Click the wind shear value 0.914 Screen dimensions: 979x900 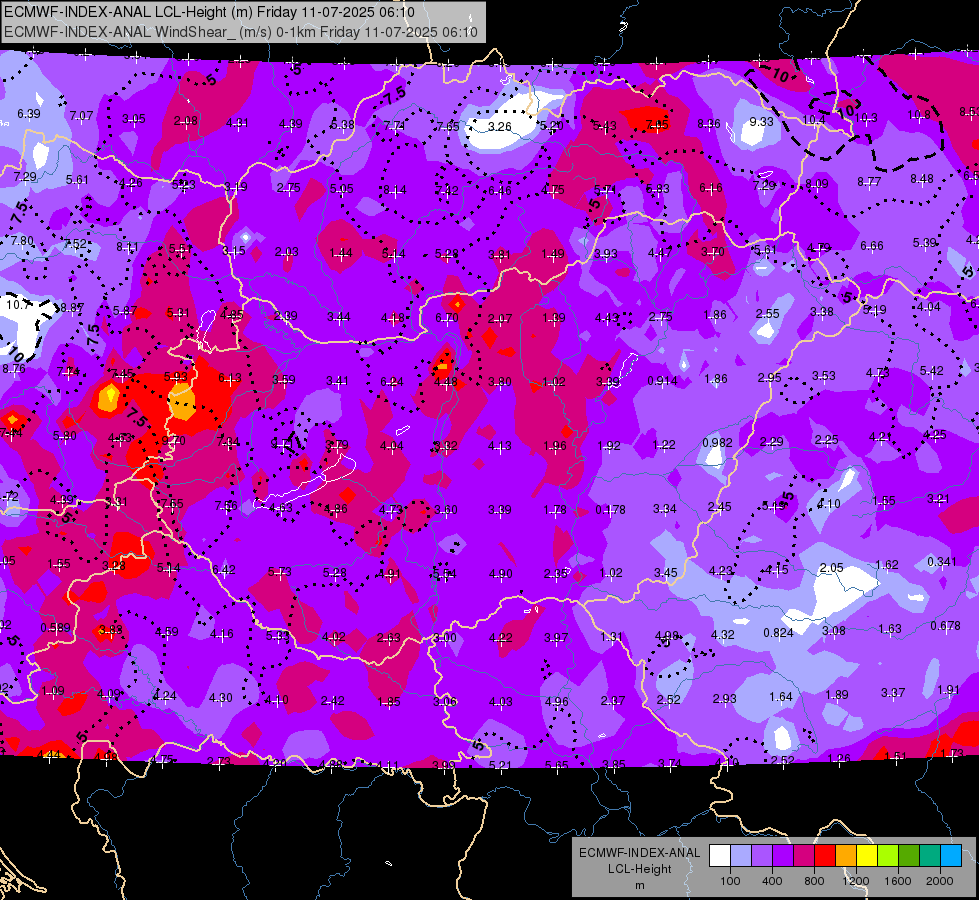(662, 381)
